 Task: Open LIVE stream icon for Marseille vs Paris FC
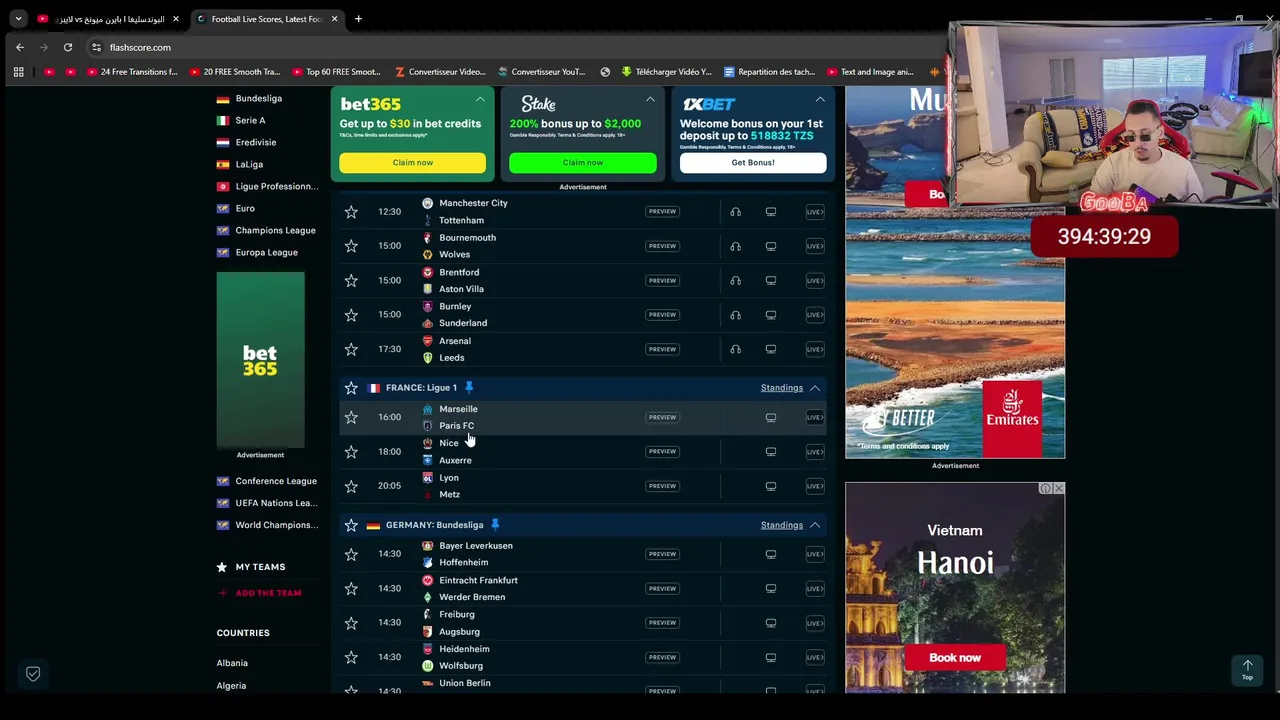coord(815,417)
